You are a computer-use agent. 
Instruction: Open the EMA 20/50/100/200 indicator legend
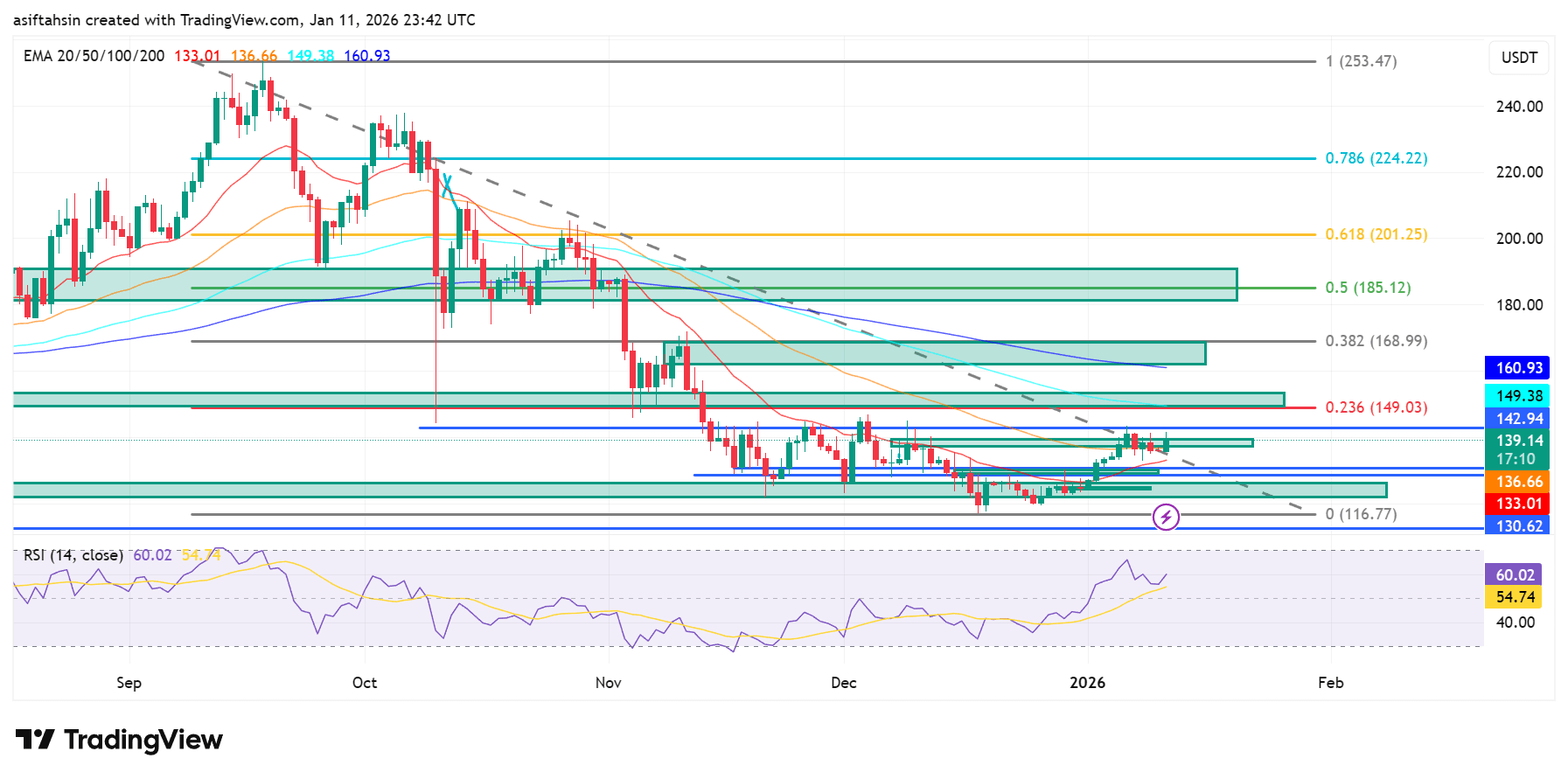click(x=94, y=56)
